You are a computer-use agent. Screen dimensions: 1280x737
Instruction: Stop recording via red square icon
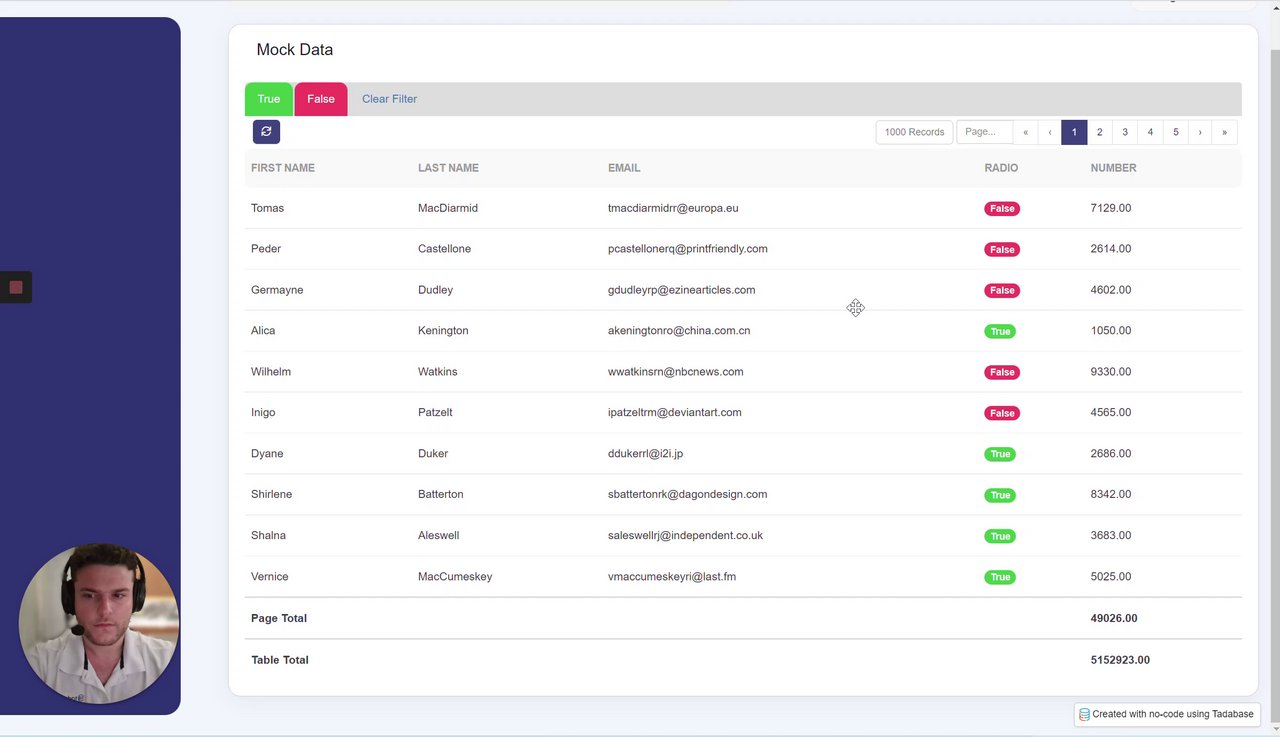16,288
